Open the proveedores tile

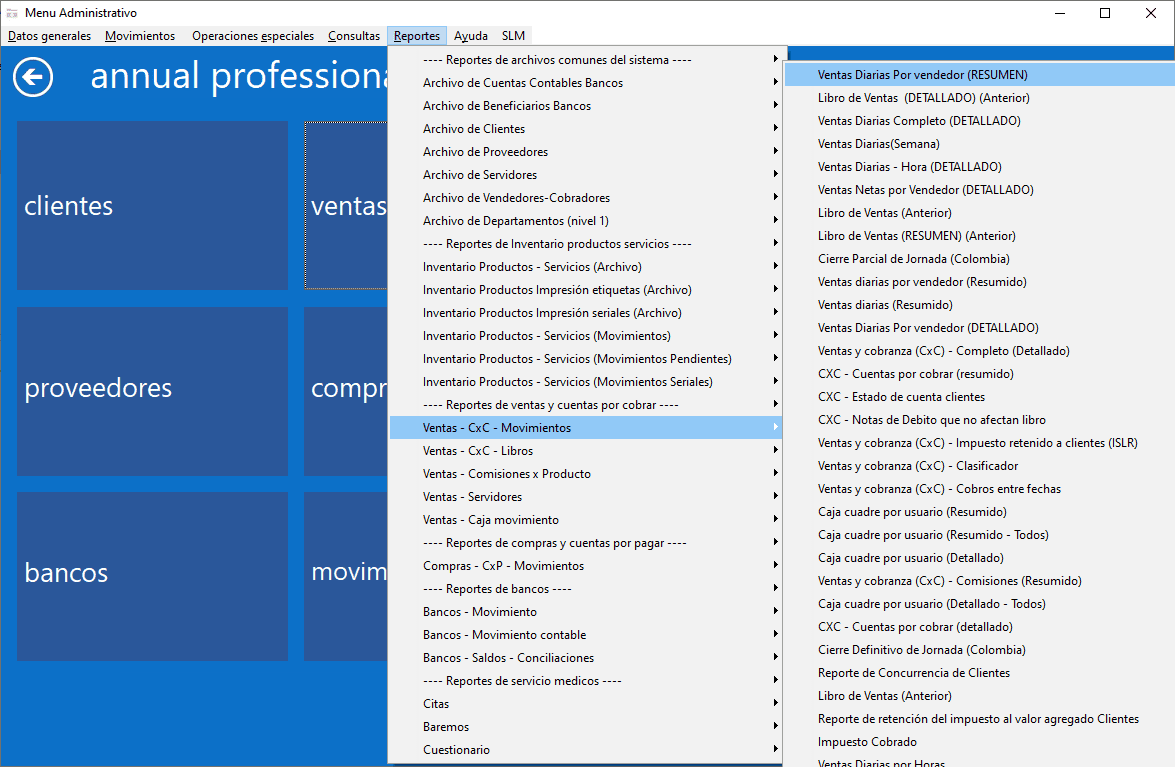152,390
